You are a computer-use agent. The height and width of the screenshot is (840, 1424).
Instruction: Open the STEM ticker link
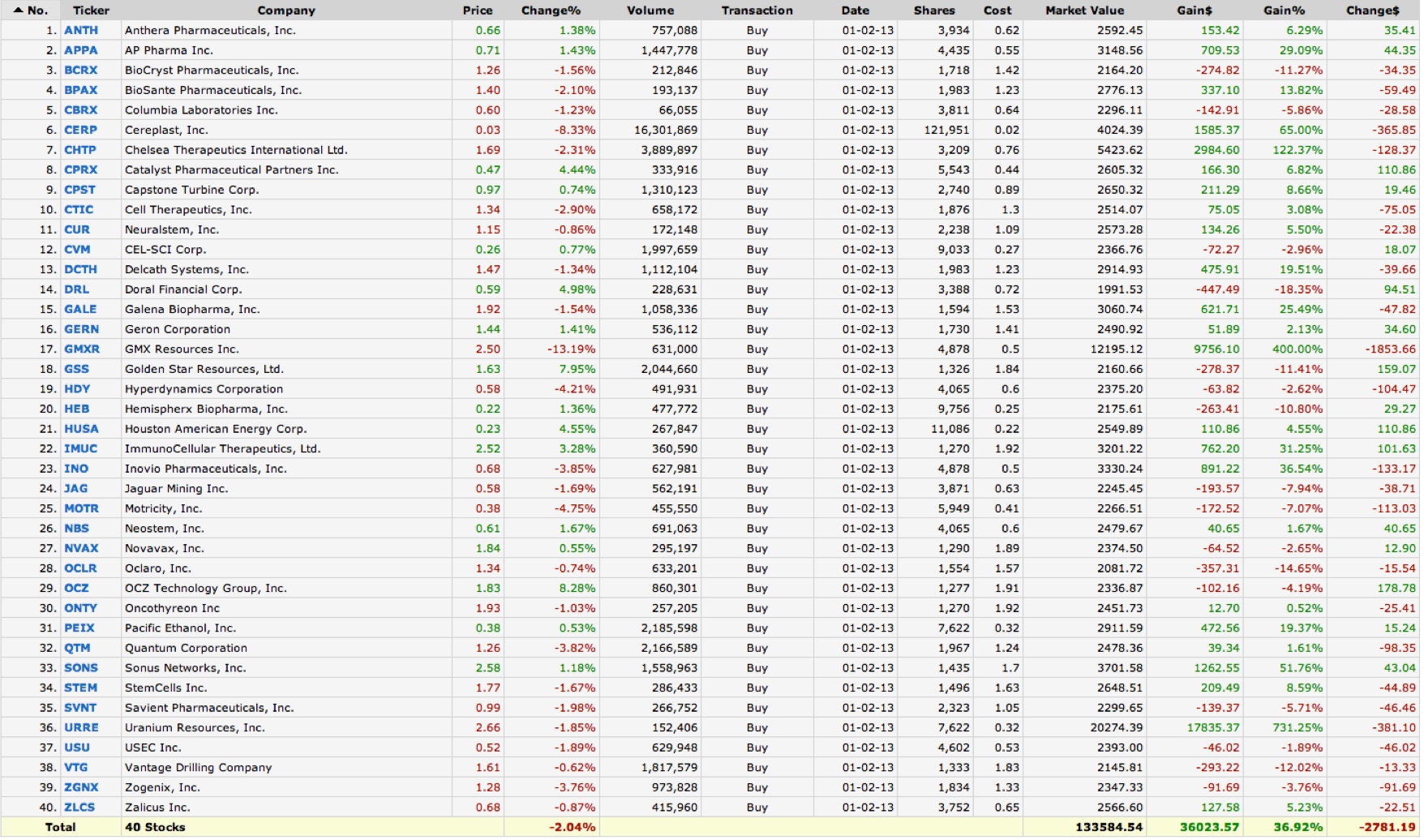tap(81, 688)
